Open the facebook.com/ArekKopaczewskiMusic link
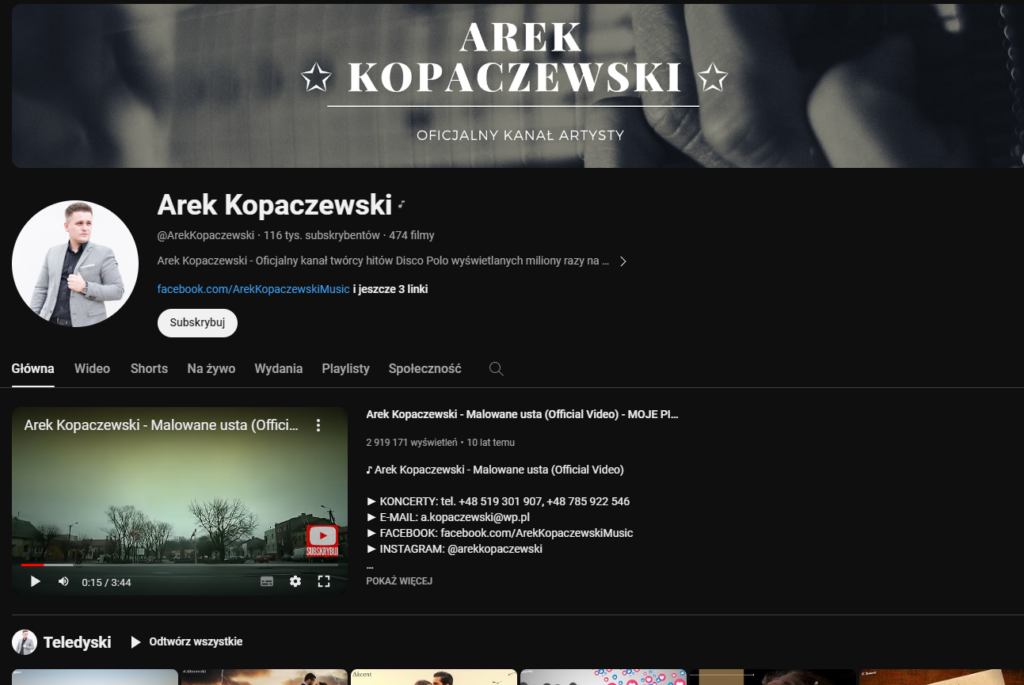The height and width of the screenshot is (685, 1024). click(253, 289)
